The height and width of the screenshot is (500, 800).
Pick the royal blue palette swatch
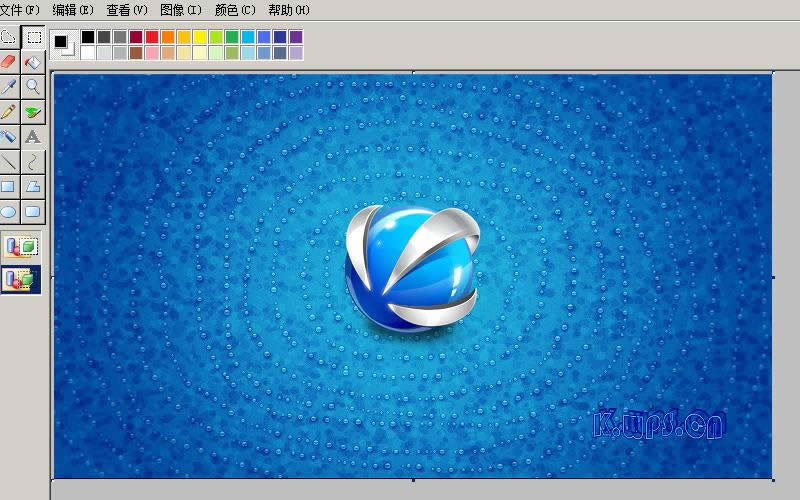coord(264,37)
